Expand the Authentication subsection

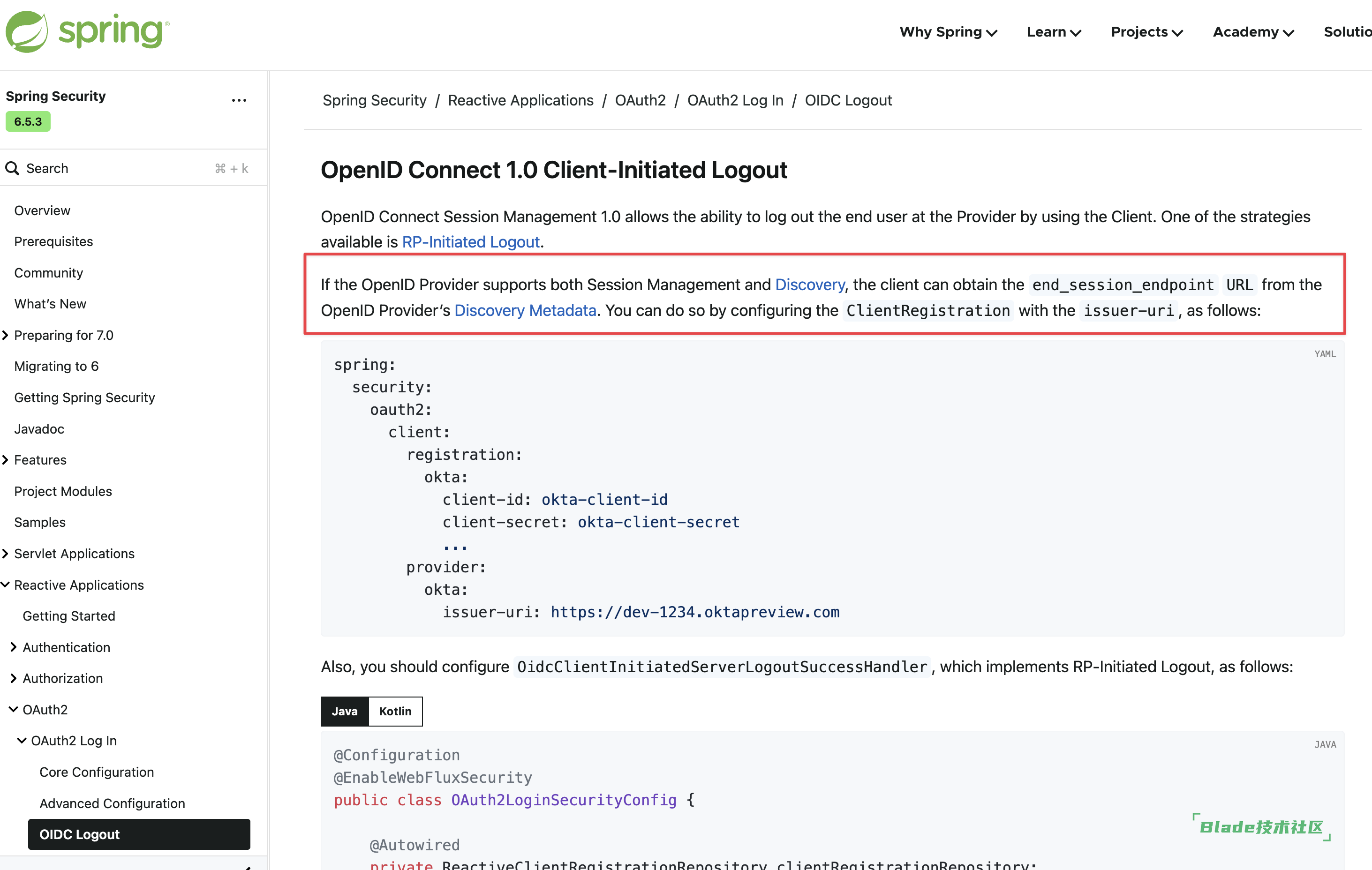14,647
